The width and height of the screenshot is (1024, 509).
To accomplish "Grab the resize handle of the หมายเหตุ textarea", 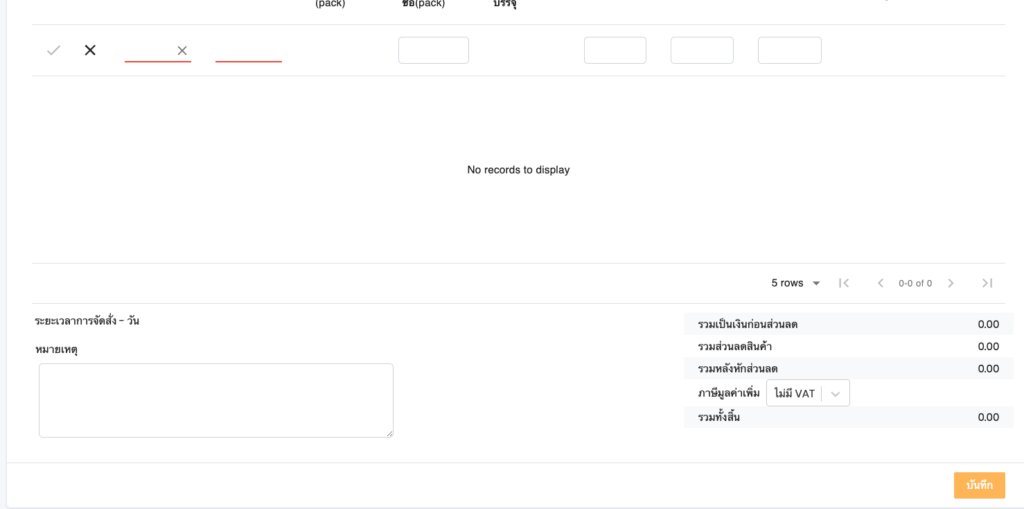I will click(x=389, y=433).
